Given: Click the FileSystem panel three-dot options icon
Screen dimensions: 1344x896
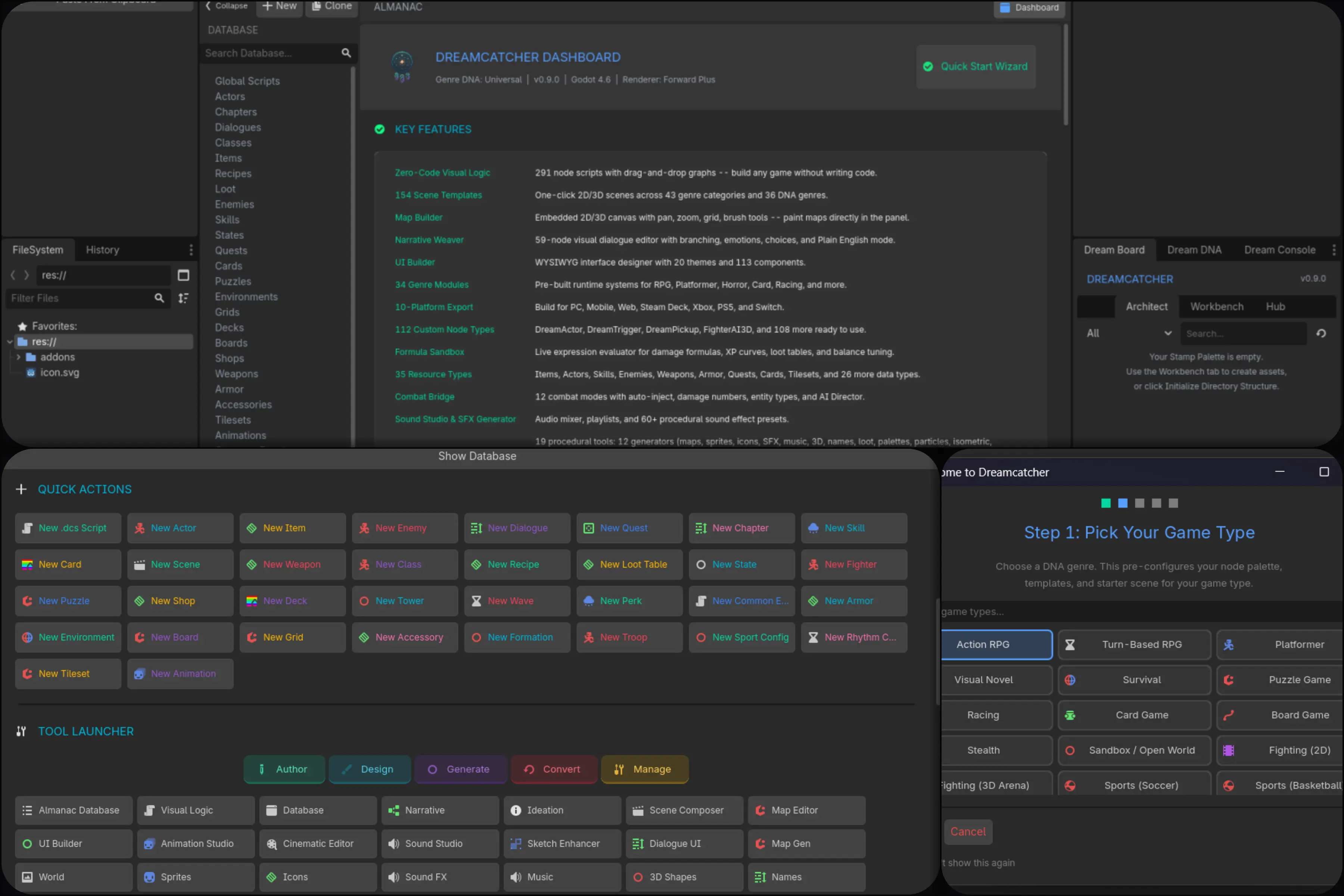Looking at the screenshot, I should [191, 250].
